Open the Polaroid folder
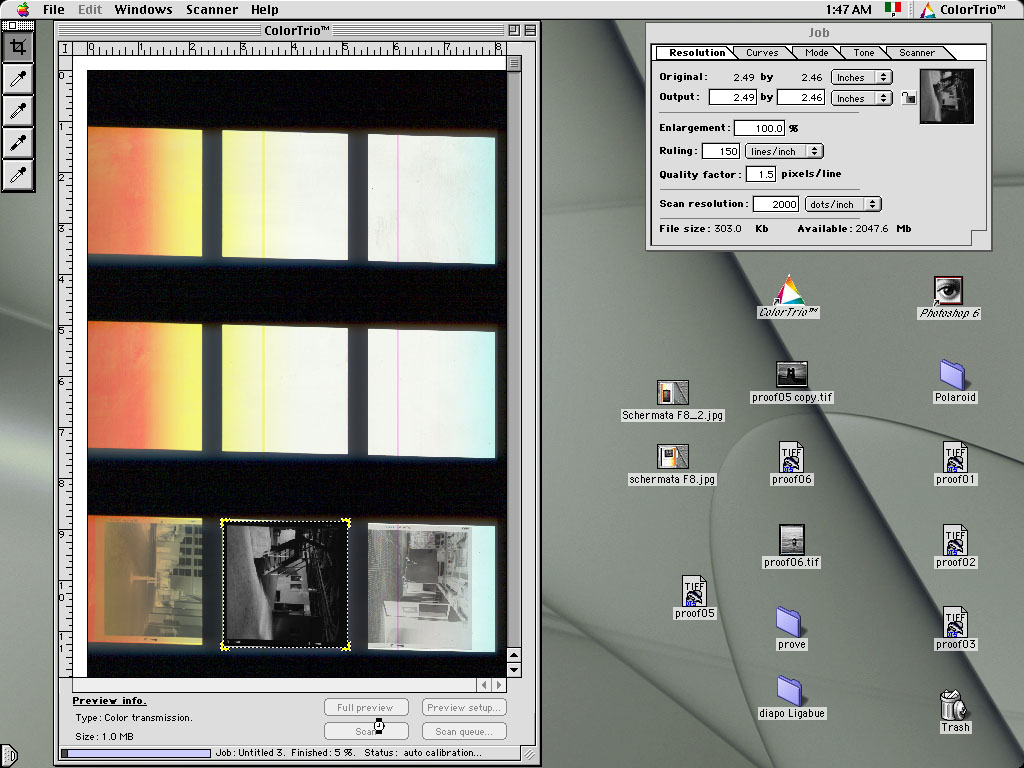The width and height of the screenshot is (1024, 768). 954,375
